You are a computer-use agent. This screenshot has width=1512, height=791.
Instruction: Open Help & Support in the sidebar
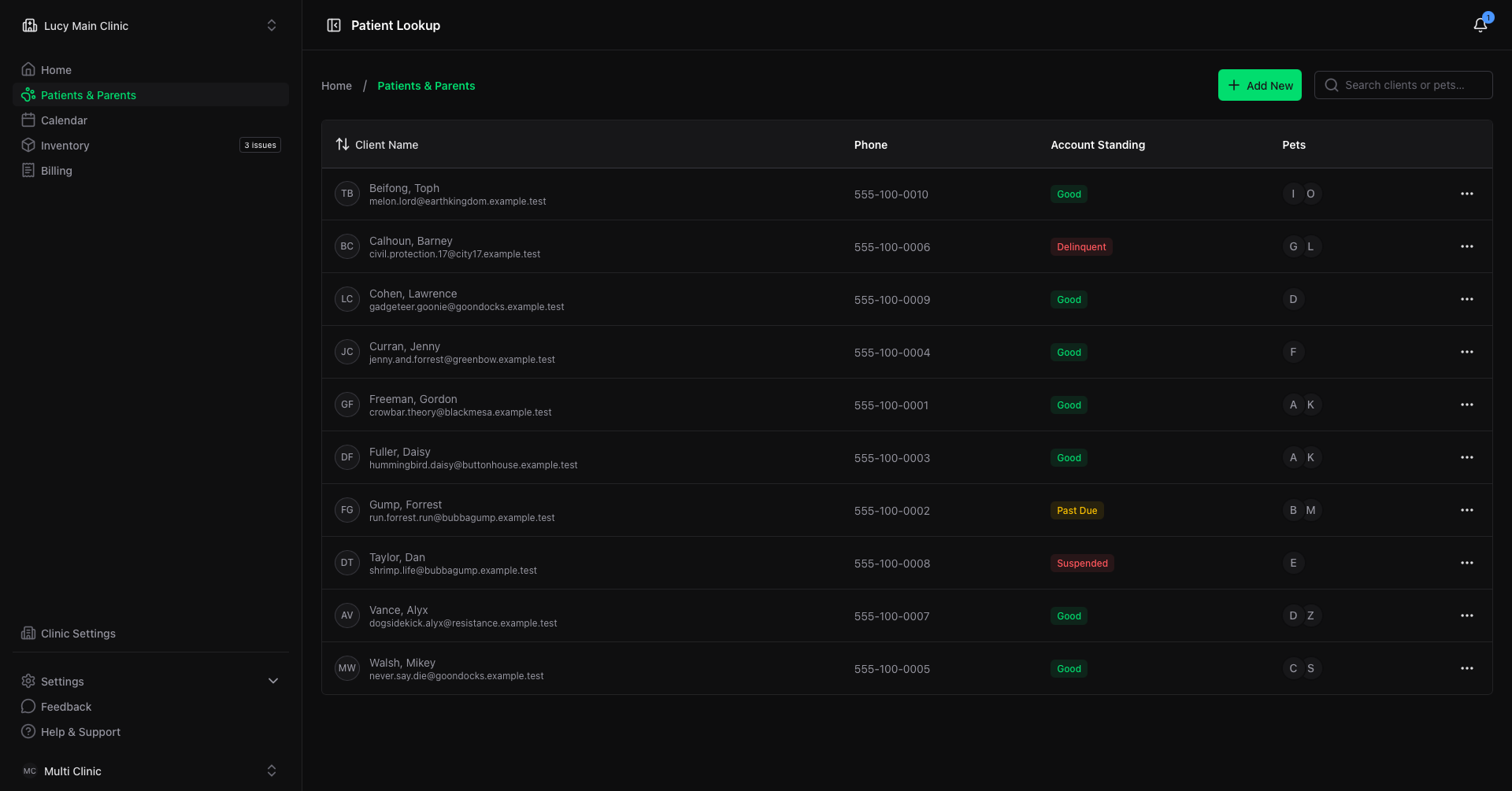coord(150,731)
